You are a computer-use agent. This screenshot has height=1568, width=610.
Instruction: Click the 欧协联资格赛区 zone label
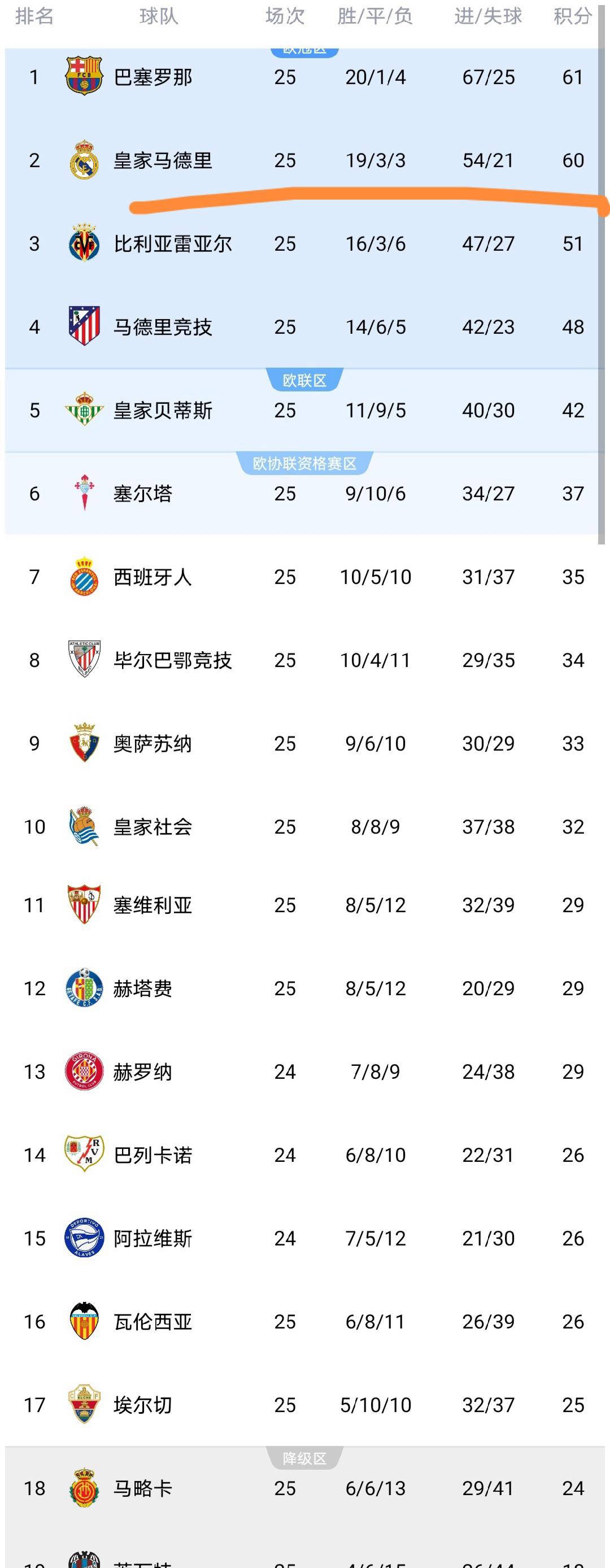click(304, 464)
